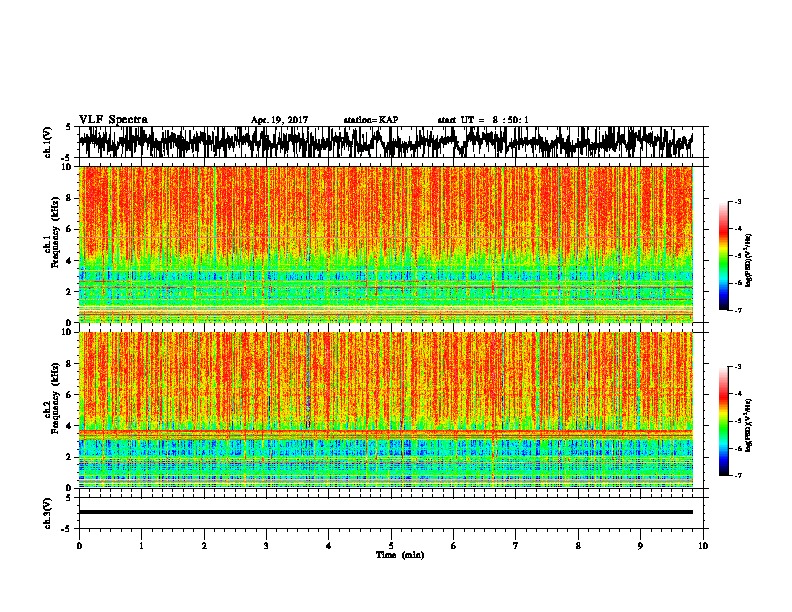Click the "-7" label on ch.2 color bar
This screenshot has width=792, height=612.
click(x=738, y=476)
